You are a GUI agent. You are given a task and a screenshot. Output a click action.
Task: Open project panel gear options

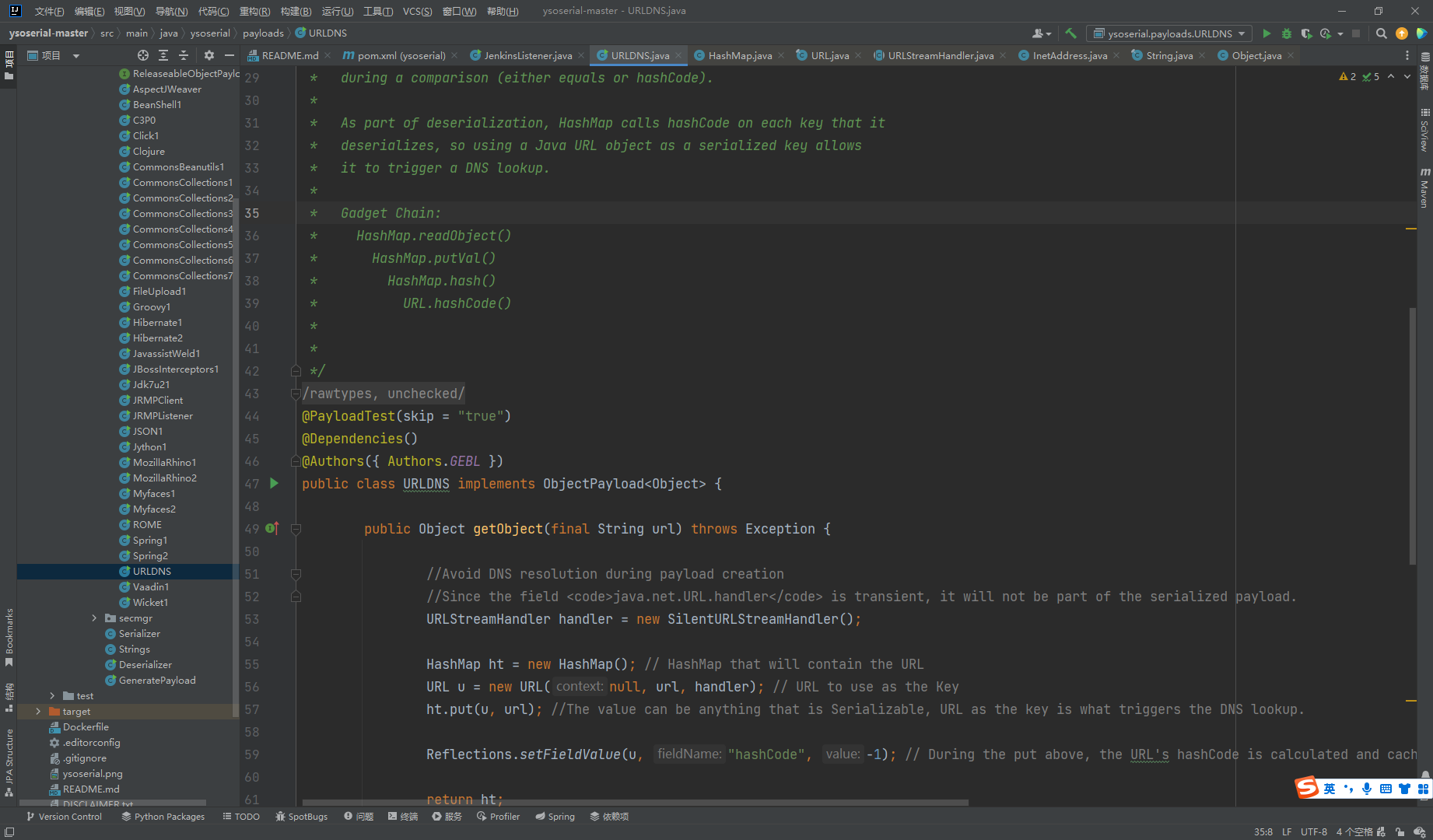click(208, 55)
